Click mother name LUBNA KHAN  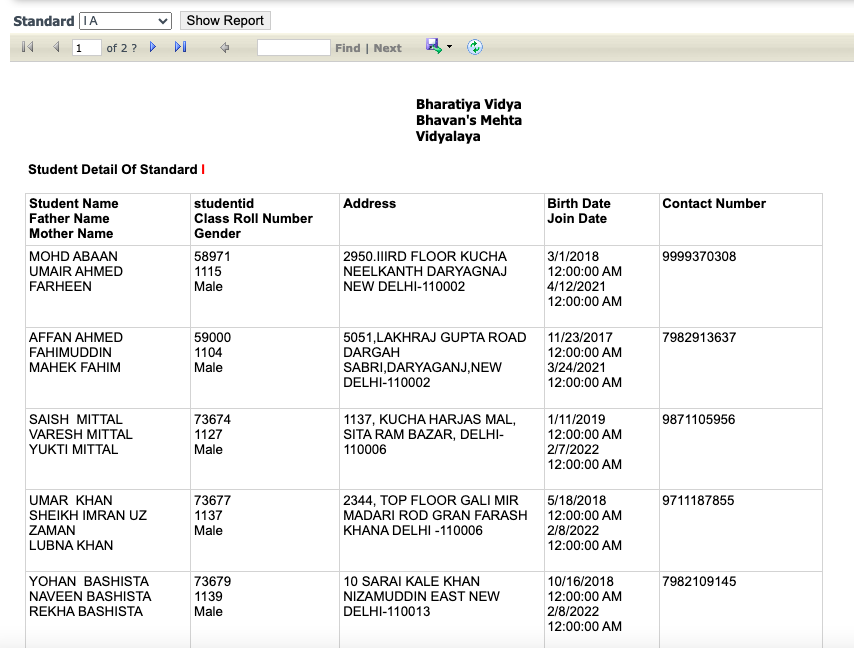71,546
